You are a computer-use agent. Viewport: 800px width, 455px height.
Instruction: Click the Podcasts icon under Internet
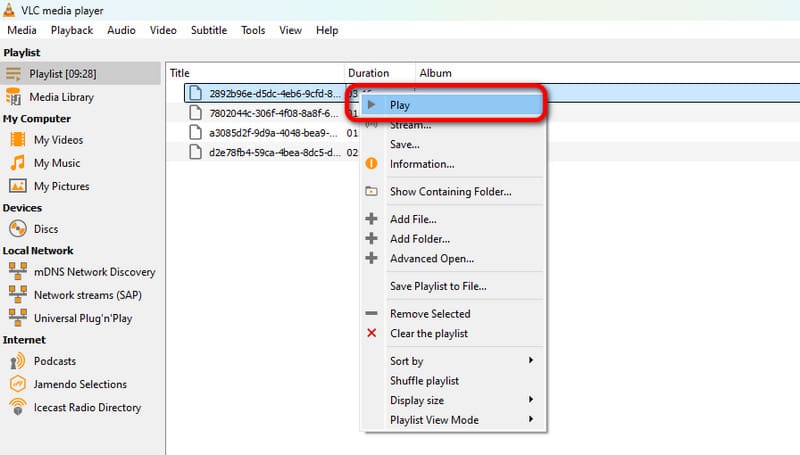(16, 361)
